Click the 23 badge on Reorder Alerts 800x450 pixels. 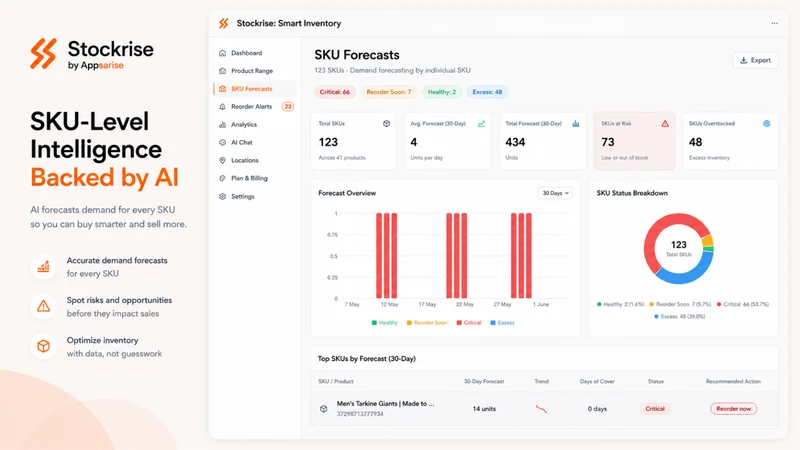tap(288, 107)
